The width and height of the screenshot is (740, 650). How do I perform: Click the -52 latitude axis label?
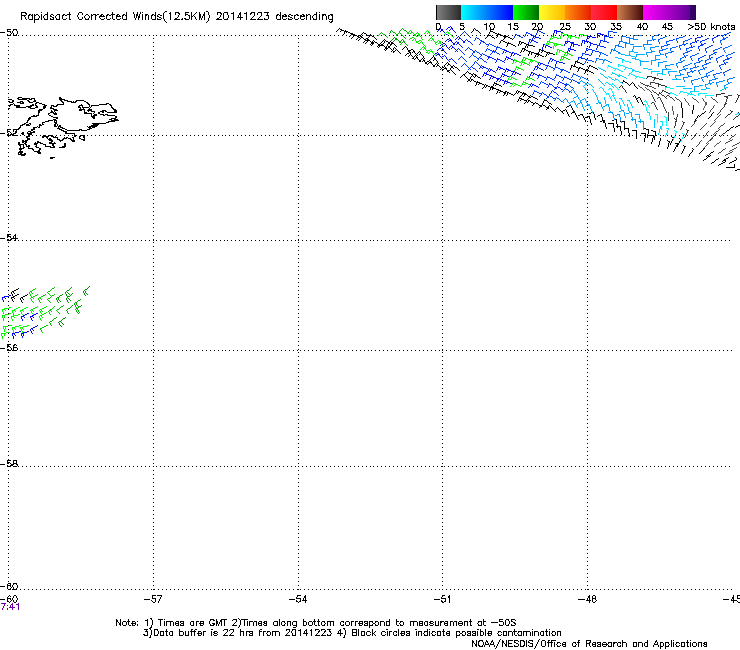tap(9, 133)
